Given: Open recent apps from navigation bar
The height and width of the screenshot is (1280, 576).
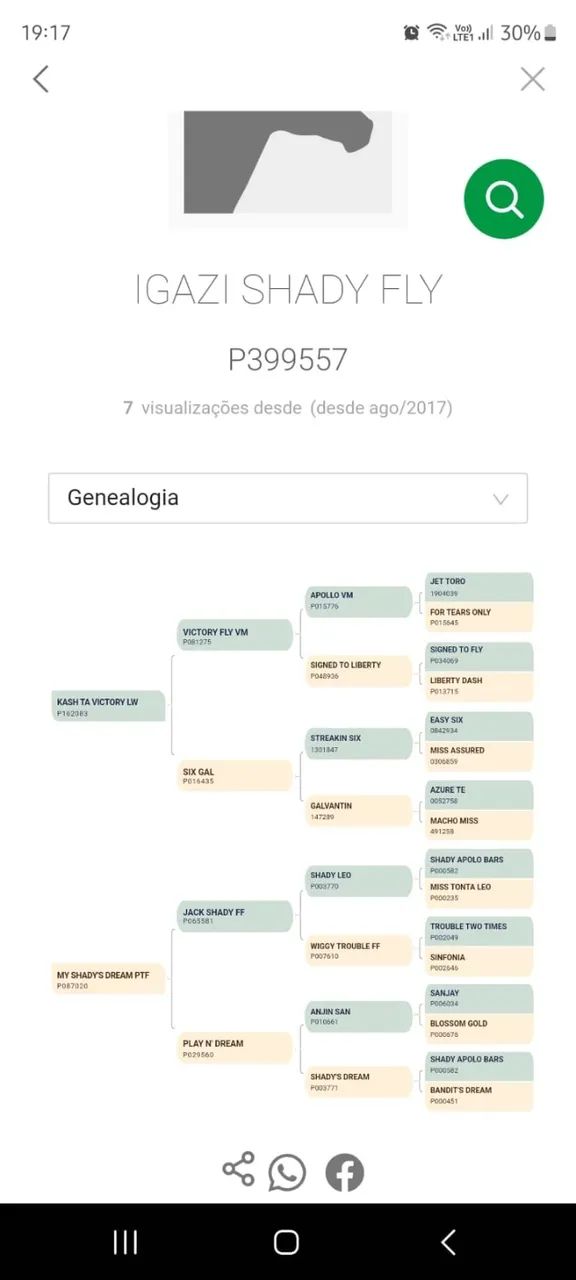Looking at the screenshot, I should [x=125, y=1242].
